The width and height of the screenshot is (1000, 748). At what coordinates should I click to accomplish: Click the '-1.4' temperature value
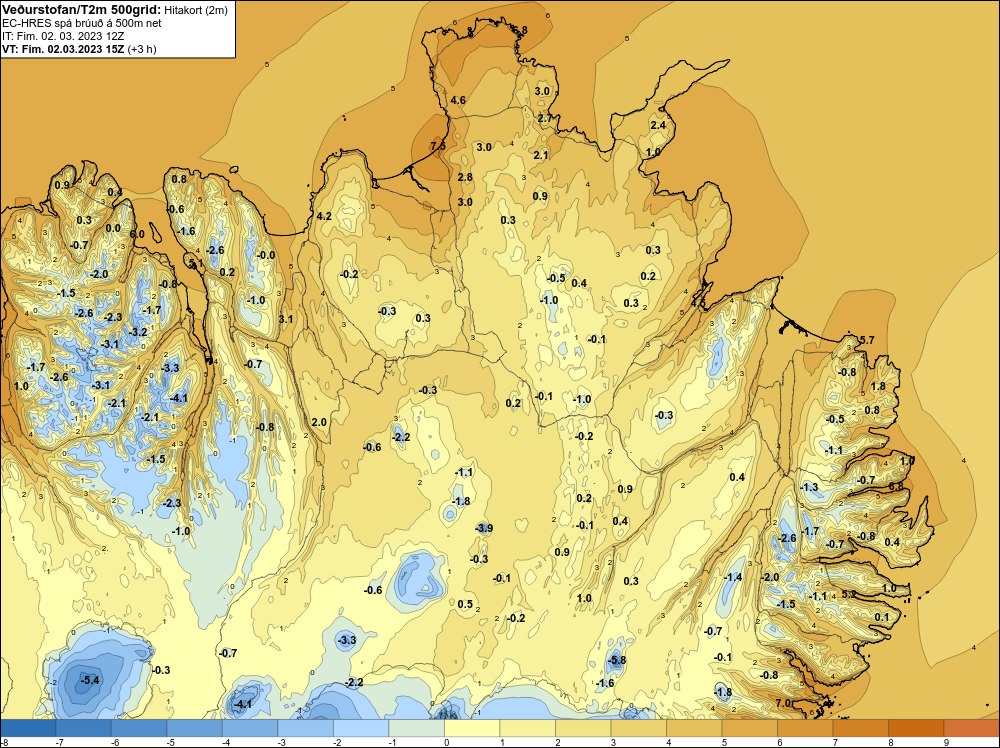(733, 577)
